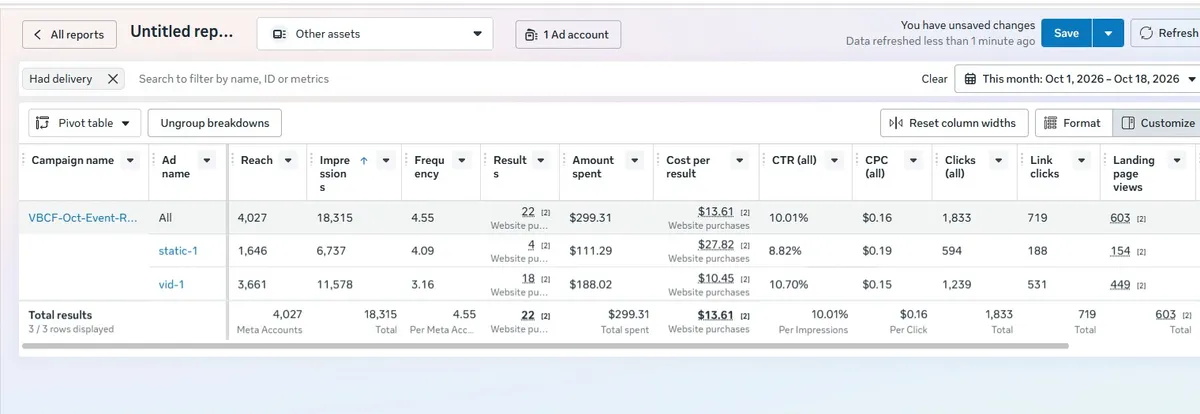
Task: Select the 6,737 impressions cell
Action: pos(353,251)
